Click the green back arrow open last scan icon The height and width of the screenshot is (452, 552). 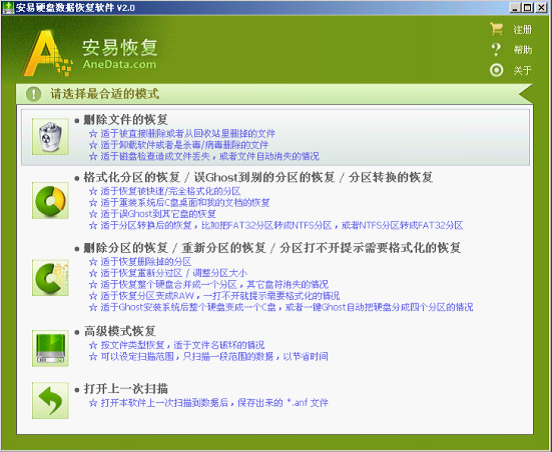[50, 400]
